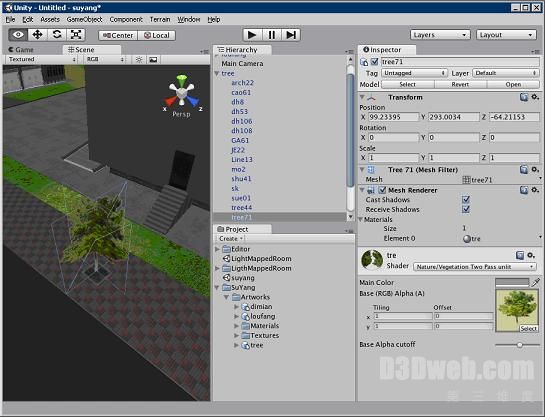Image resolution: width=545 pixels, height=417 pixels.
Task: Open the Terrain menu
Action: pyautogui.click(x=160, y=19)
